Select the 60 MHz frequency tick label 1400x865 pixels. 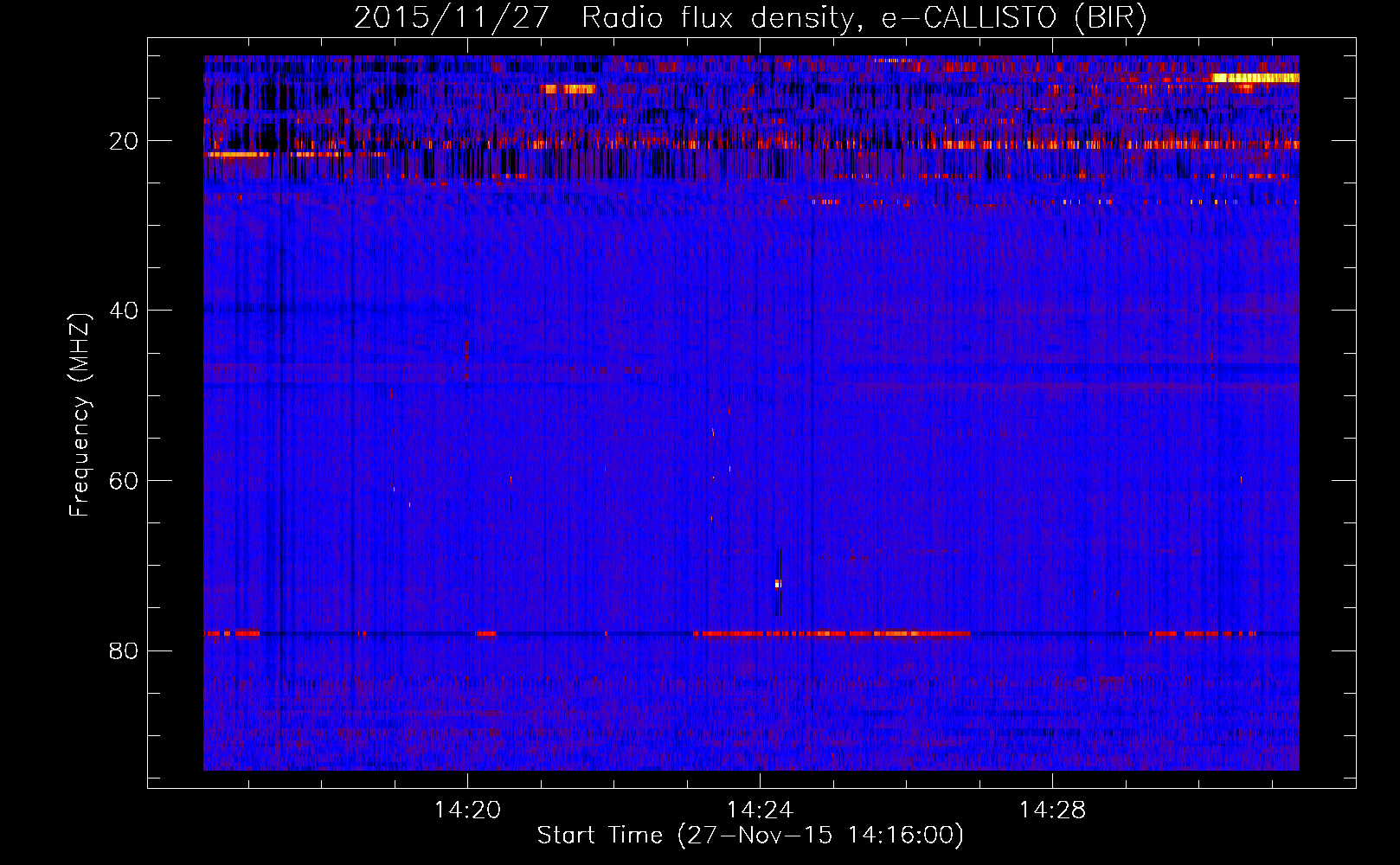coord(124,481)
